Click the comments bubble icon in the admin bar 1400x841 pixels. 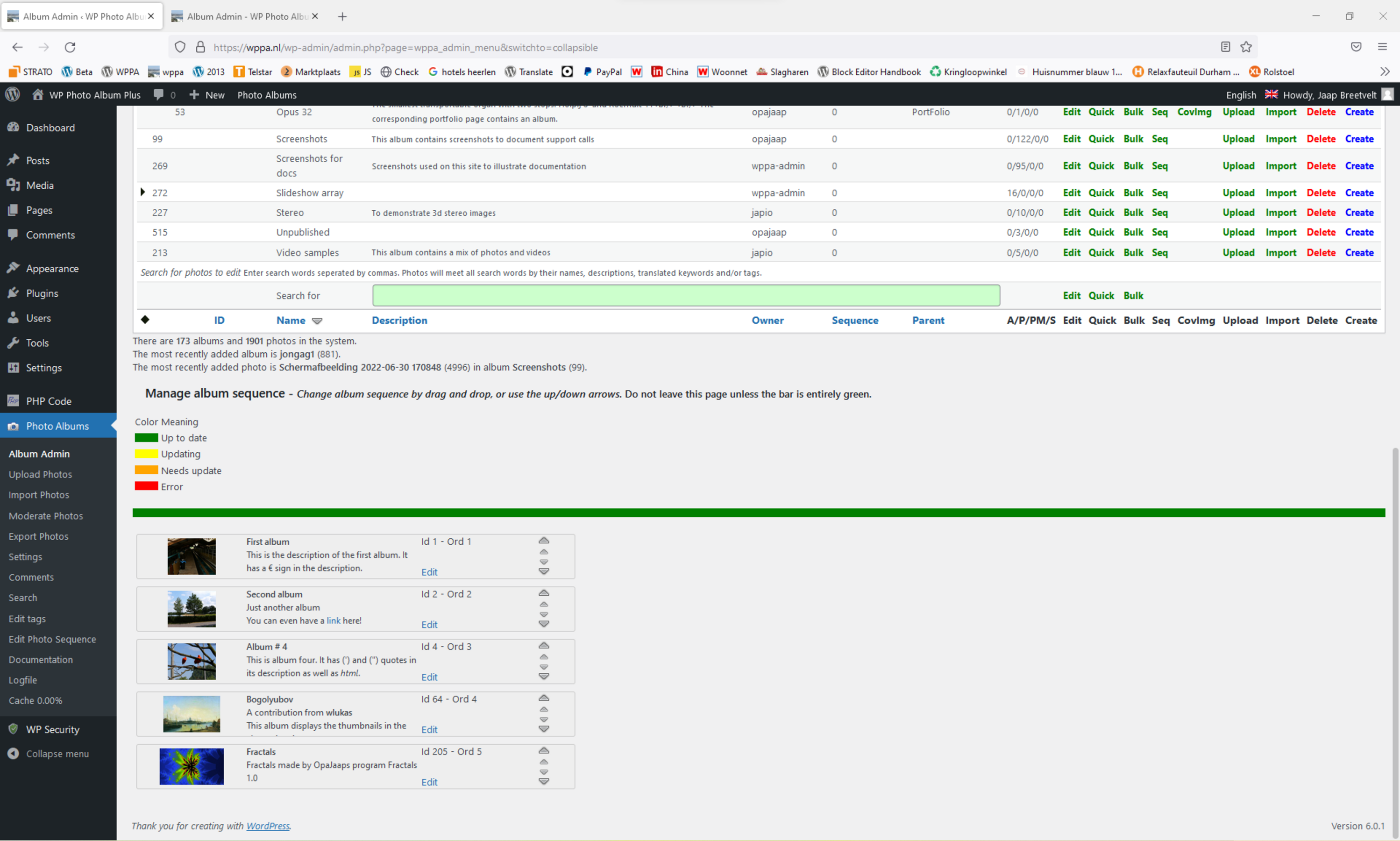point(159,95)
